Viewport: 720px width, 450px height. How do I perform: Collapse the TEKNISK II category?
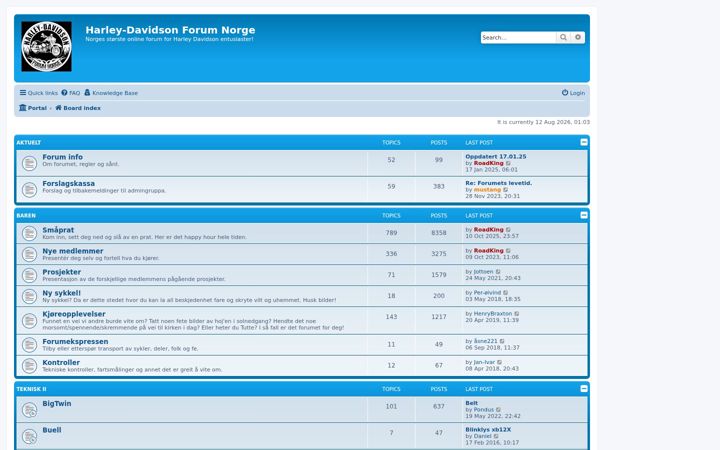584,388
